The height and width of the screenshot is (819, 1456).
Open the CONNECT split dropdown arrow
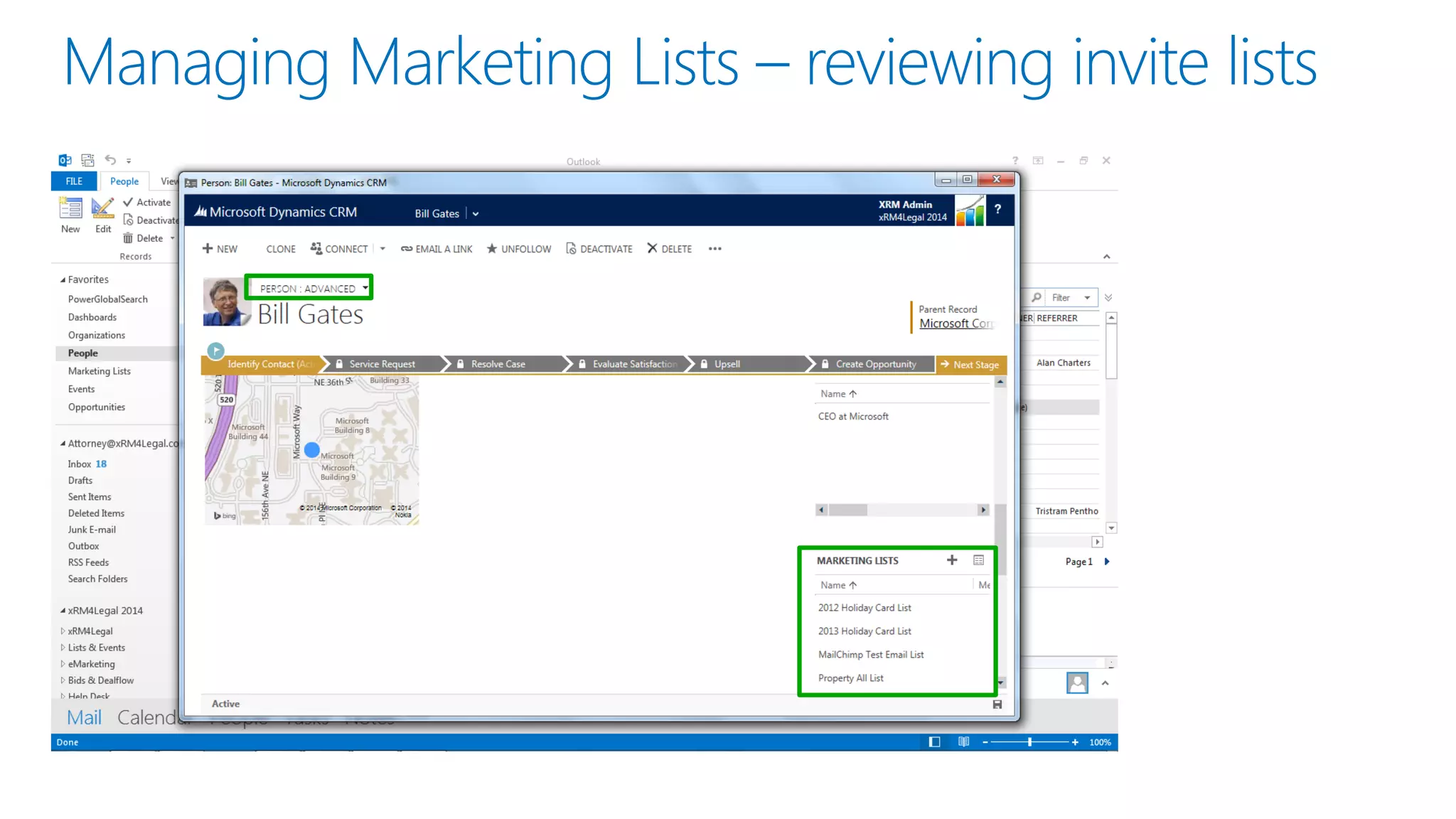[x=382, y=249]
